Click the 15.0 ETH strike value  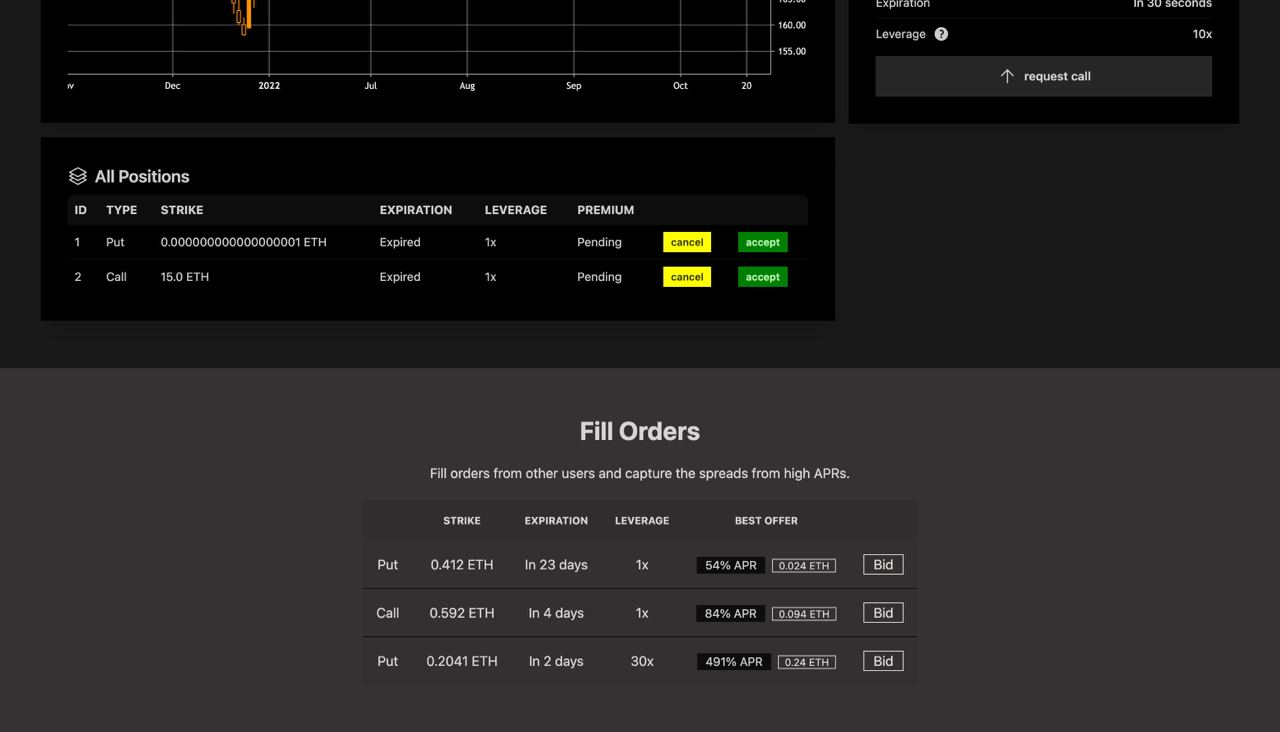click(185, 277)
